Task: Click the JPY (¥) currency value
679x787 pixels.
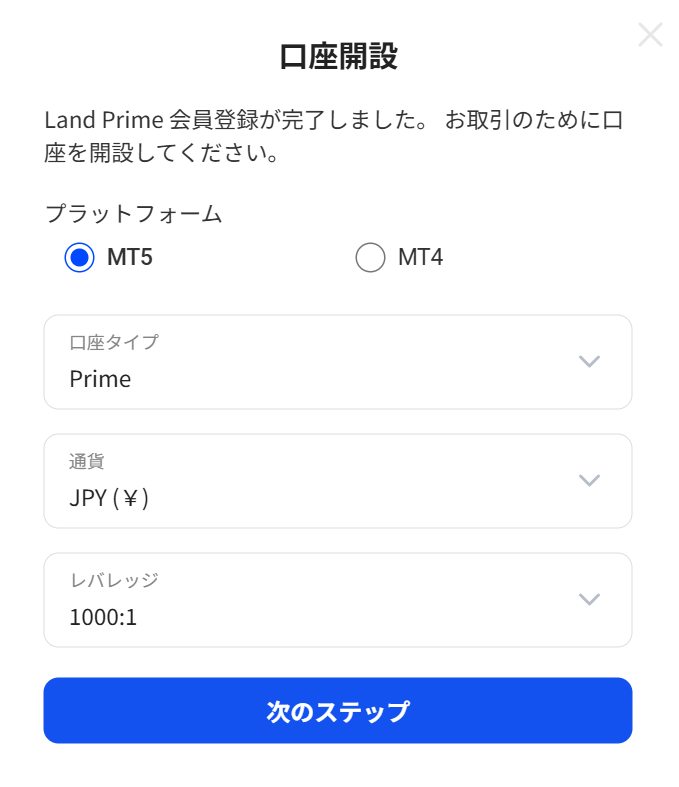Action: click(109, 498)
